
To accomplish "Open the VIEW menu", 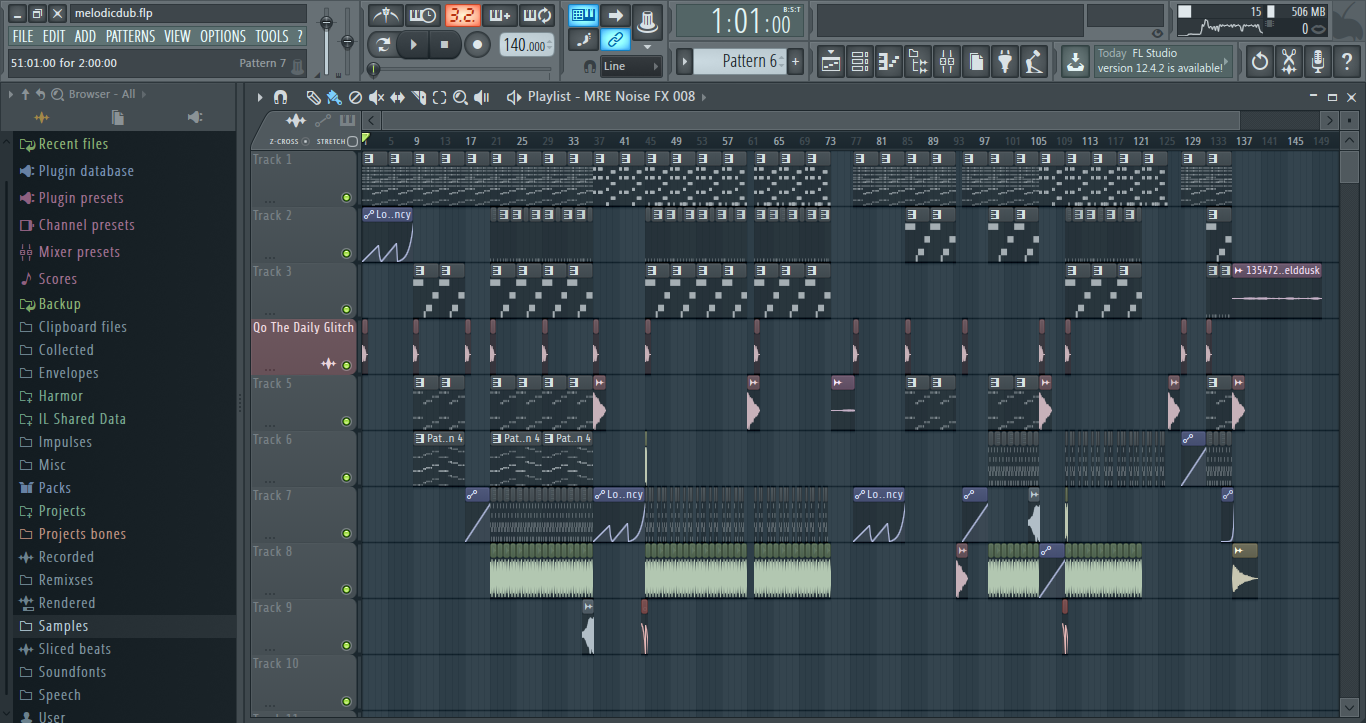I will pyautogui.click(x=177, y=36).
